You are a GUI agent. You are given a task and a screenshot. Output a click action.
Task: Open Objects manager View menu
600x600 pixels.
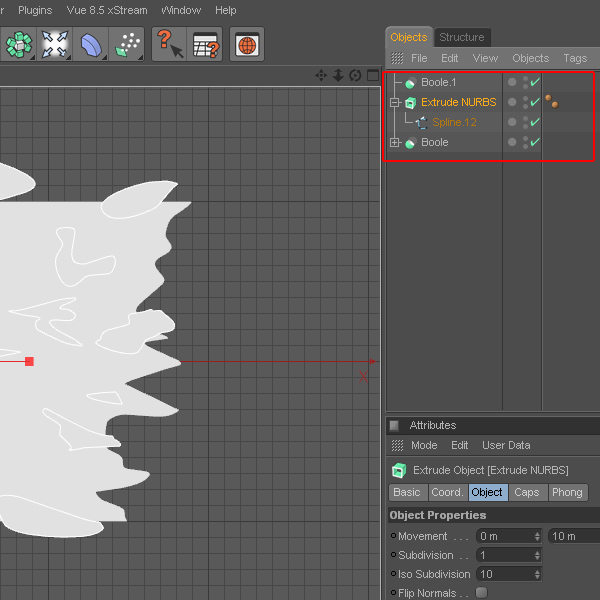coord(485,58)
